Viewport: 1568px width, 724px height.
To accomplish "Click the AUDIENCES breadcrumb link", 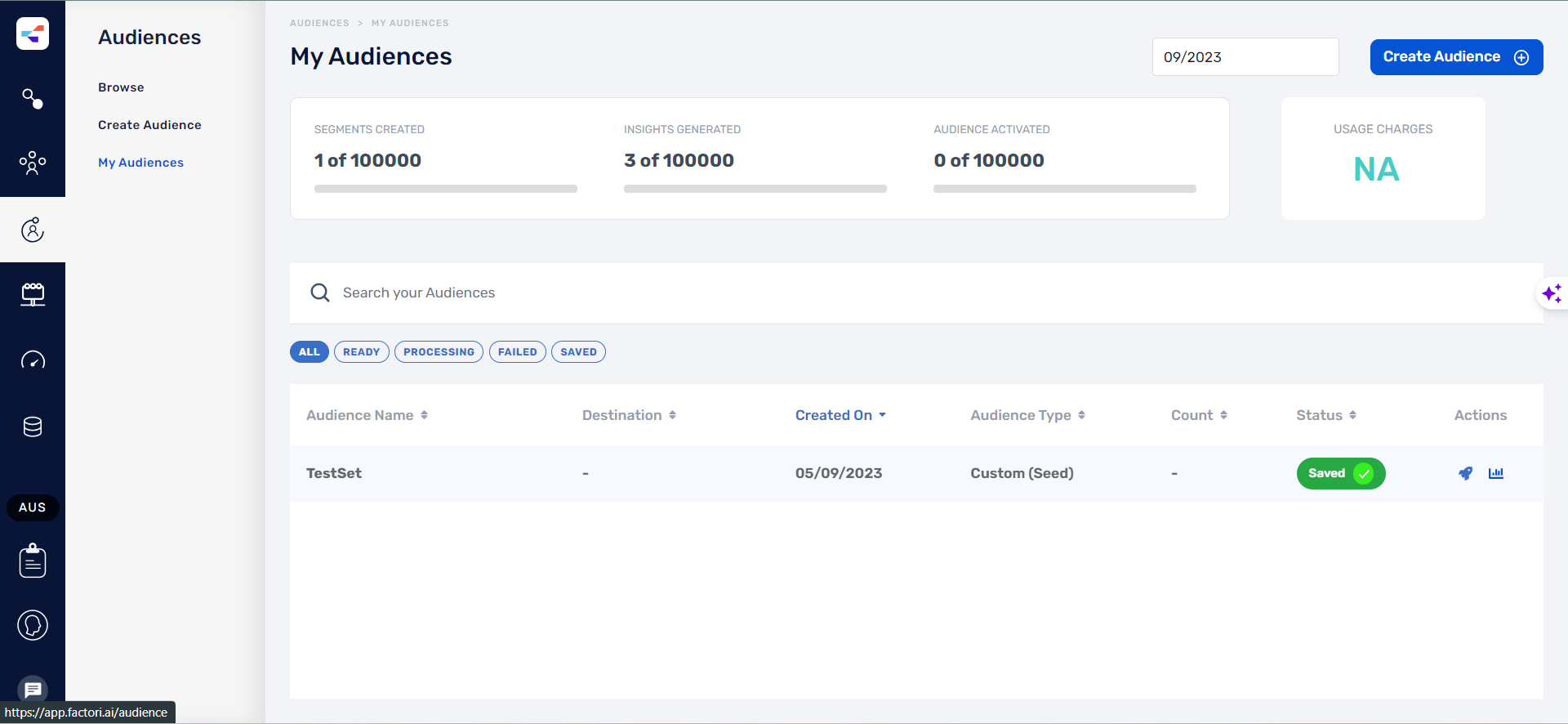I will pos(319,23).
